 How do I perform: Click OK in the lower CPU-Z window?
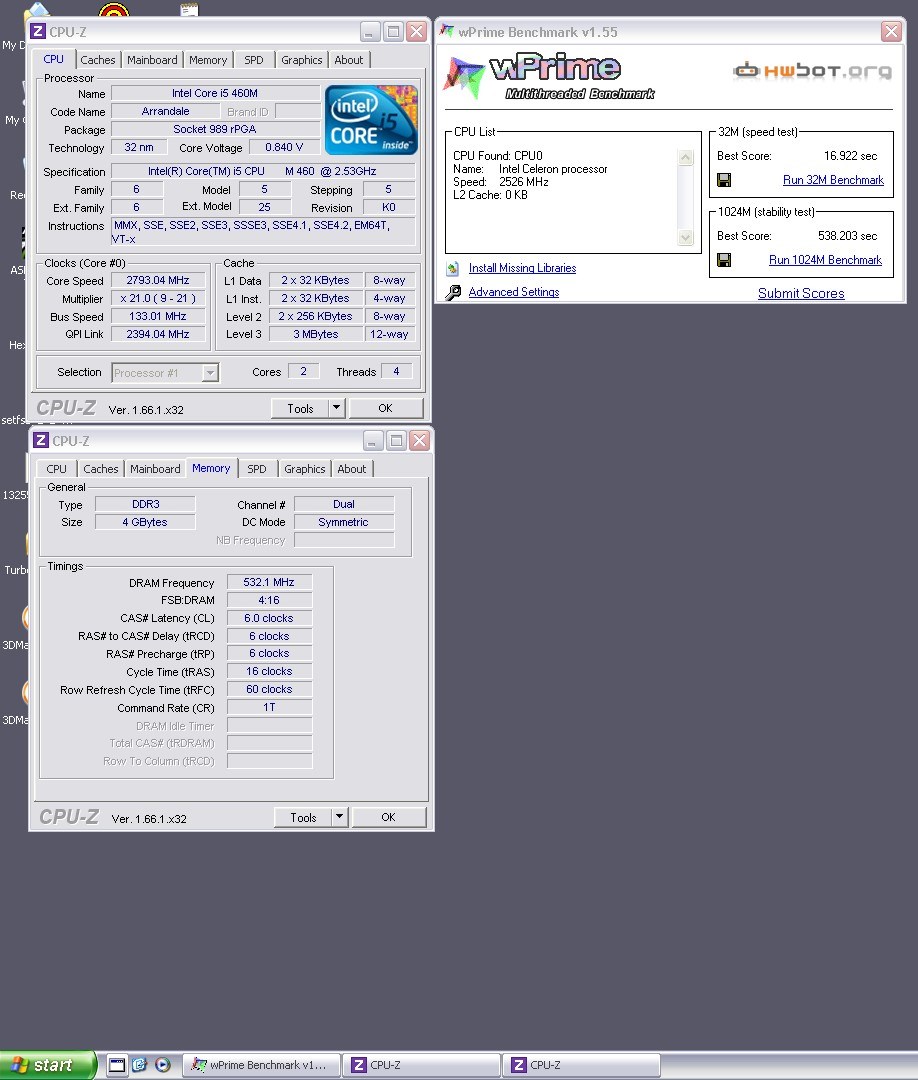388,818
